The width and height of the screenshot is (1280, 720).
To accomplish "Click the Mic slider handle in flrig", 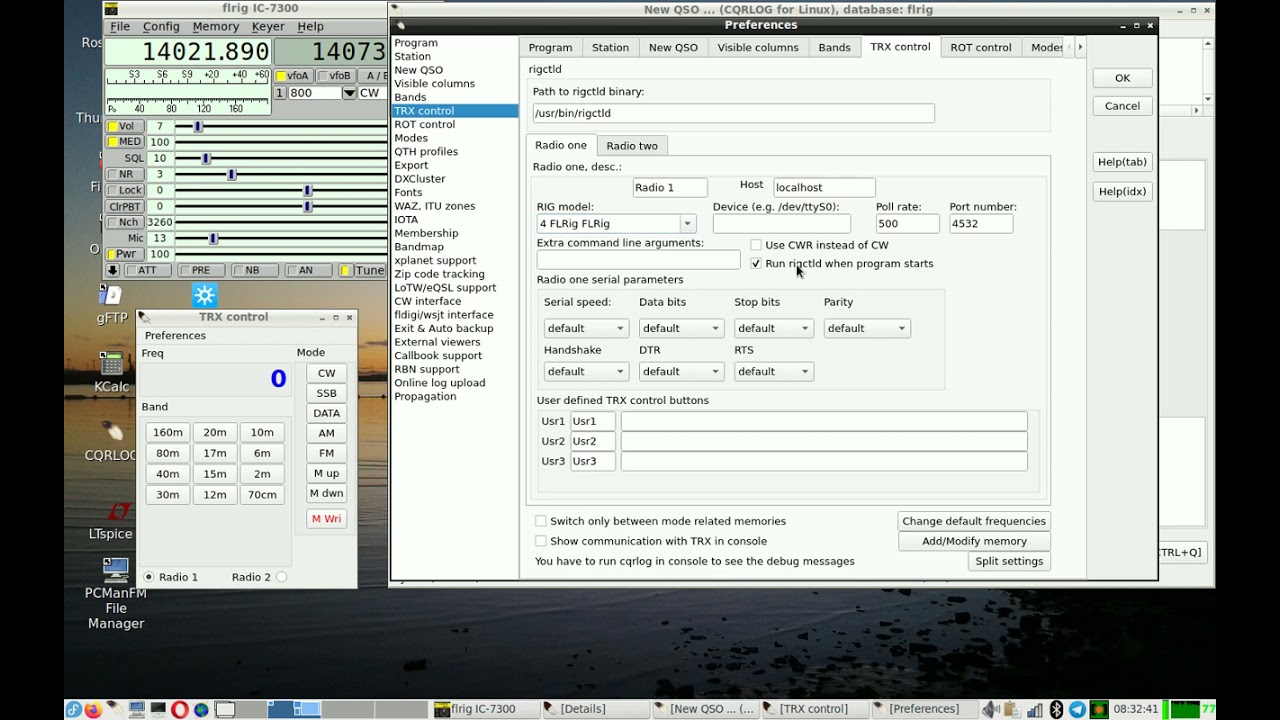I will [213, 238].
